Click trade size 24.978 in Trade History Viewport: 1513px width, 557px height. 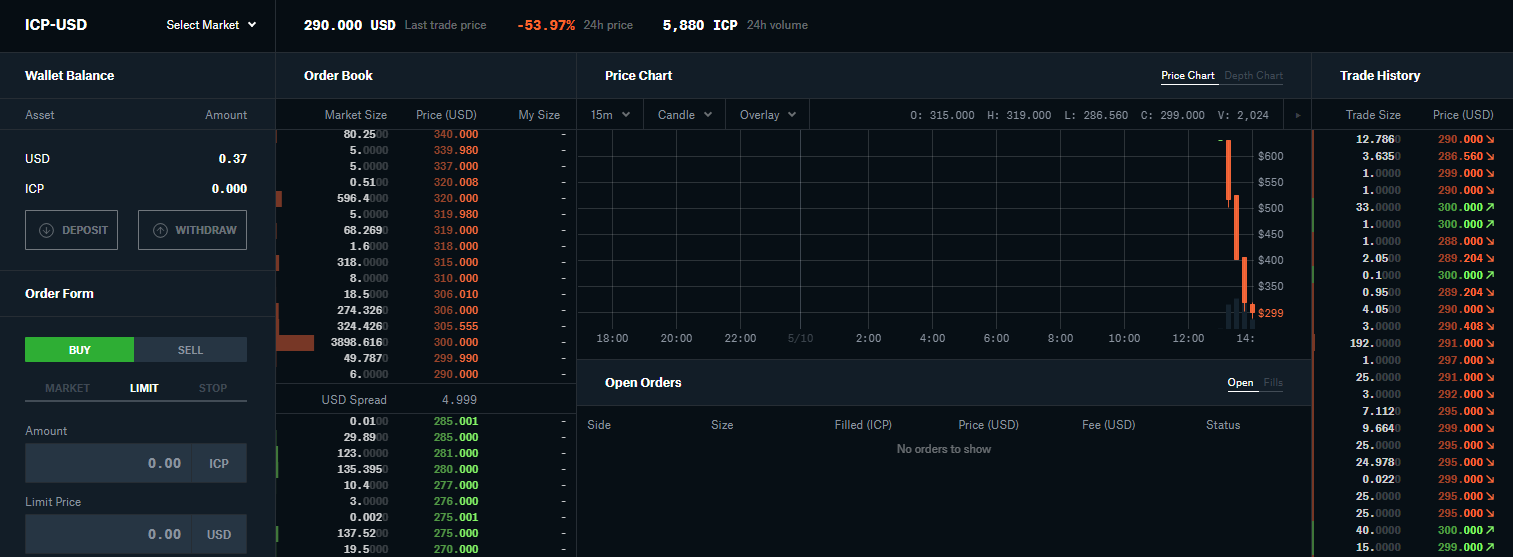point(1378,462)
